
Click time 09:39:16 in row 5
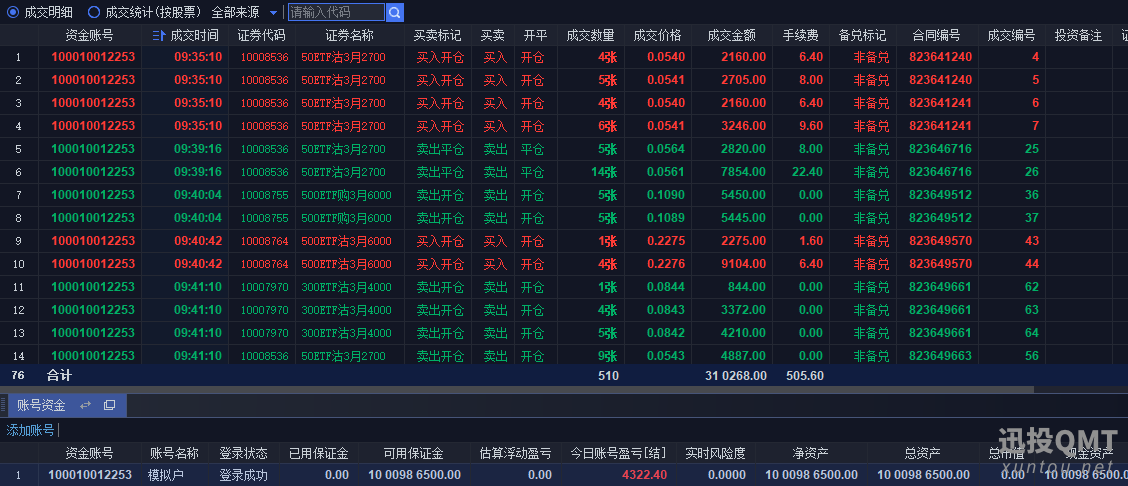198,149
